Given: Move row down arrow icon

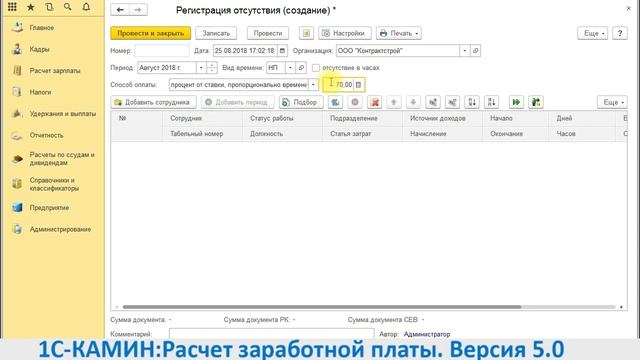Looking at the screenshot, I should (x=413, y=102).
